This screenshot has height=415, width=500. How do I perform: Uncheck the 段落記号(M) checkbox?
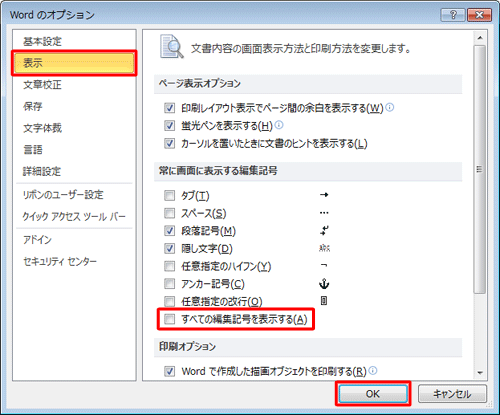[x=169, y=231]
